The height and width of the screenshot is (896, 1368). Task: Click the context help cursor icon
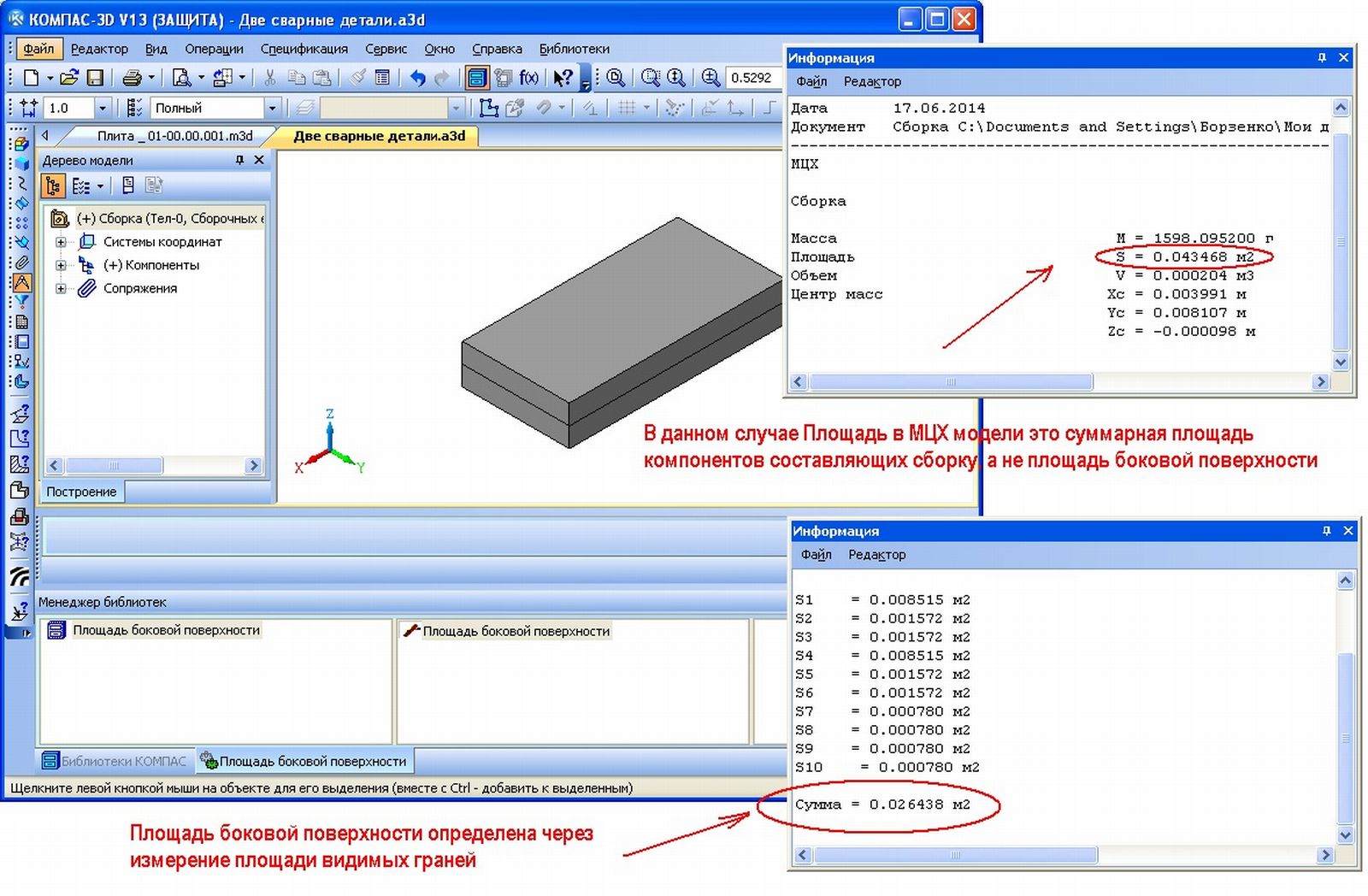coord(562,78)
